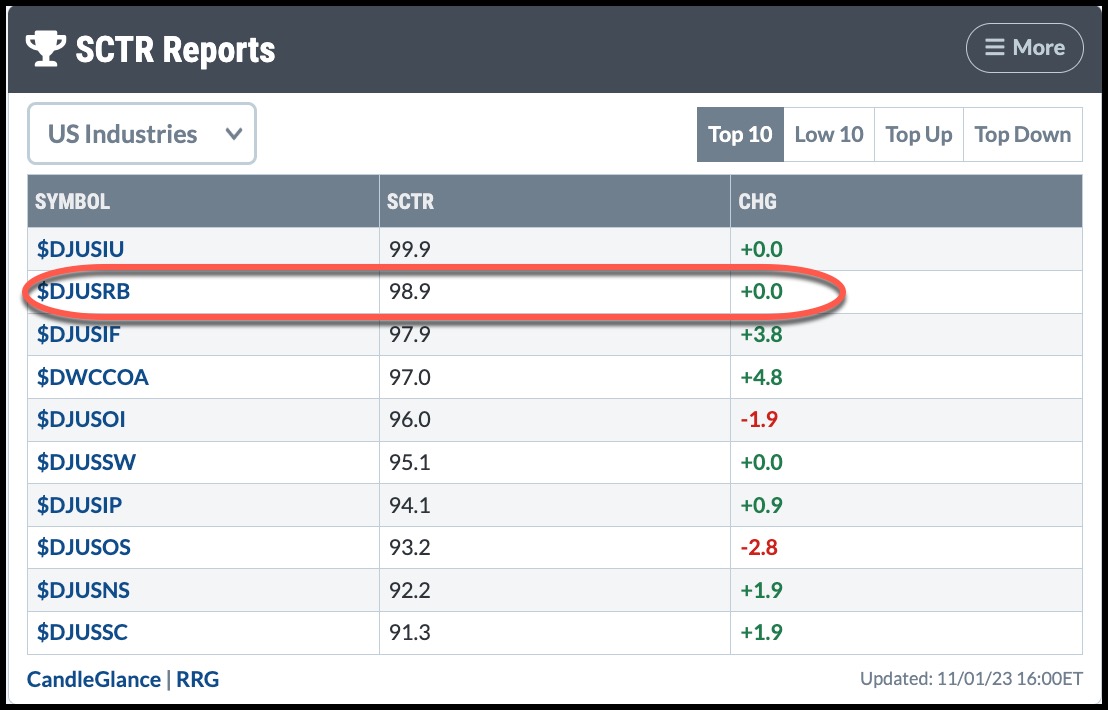
Task: Select the Top Up tab
Action: [918, 134]
